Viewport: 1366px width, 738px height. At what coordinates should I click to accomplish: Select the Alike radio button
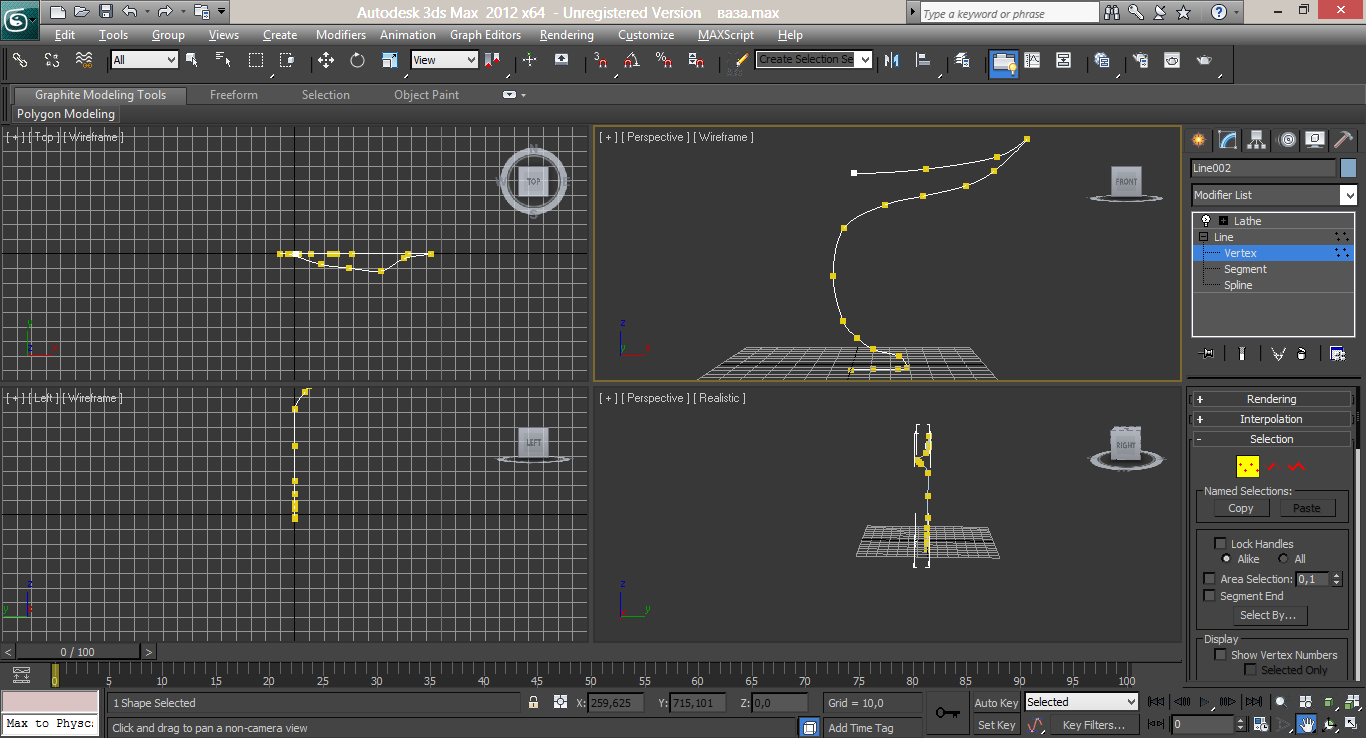[1226, 559]
